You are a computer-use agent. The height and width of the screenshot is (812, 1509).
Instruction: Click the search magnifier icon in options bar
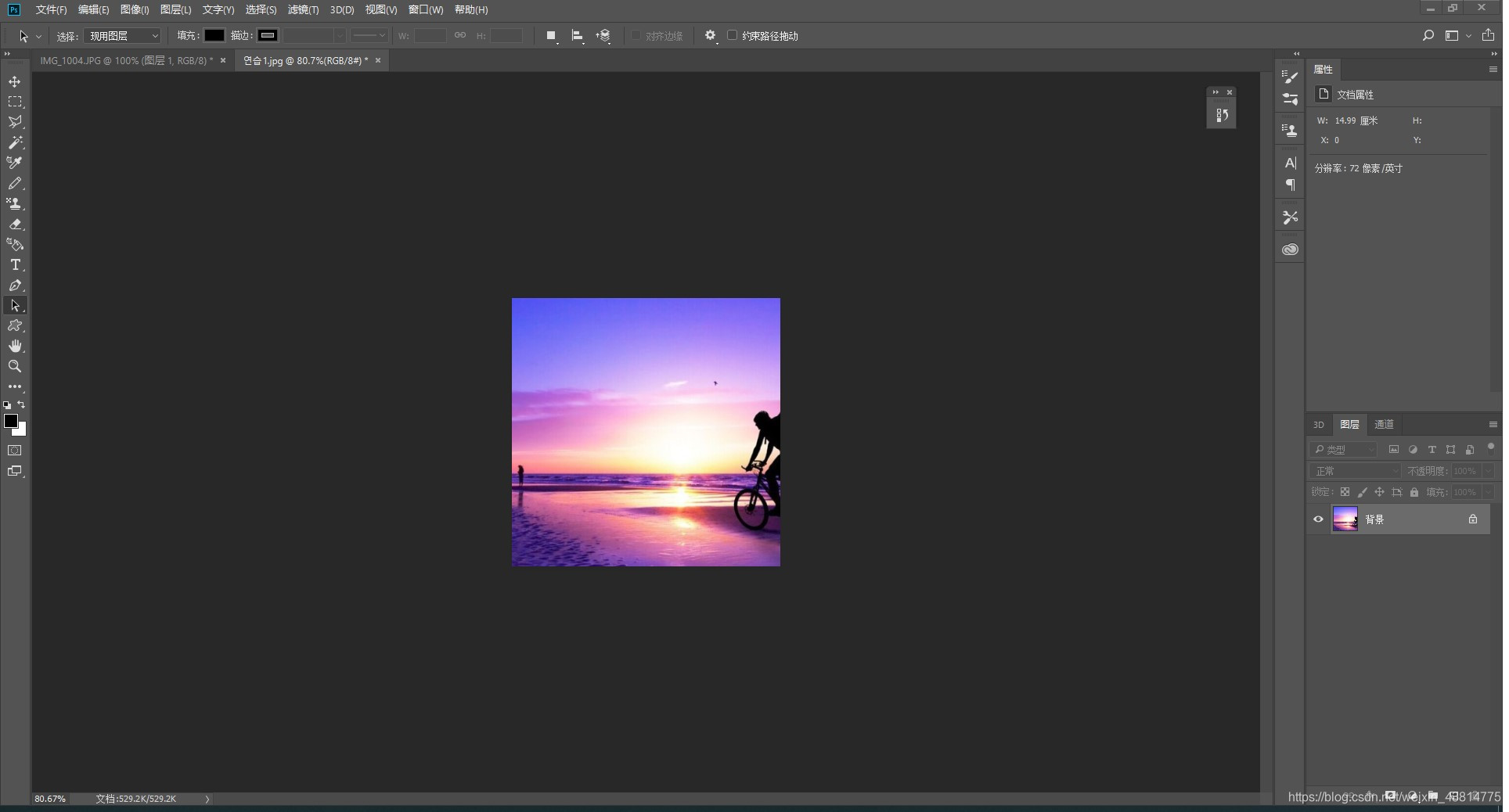[x=1428, y=36]
